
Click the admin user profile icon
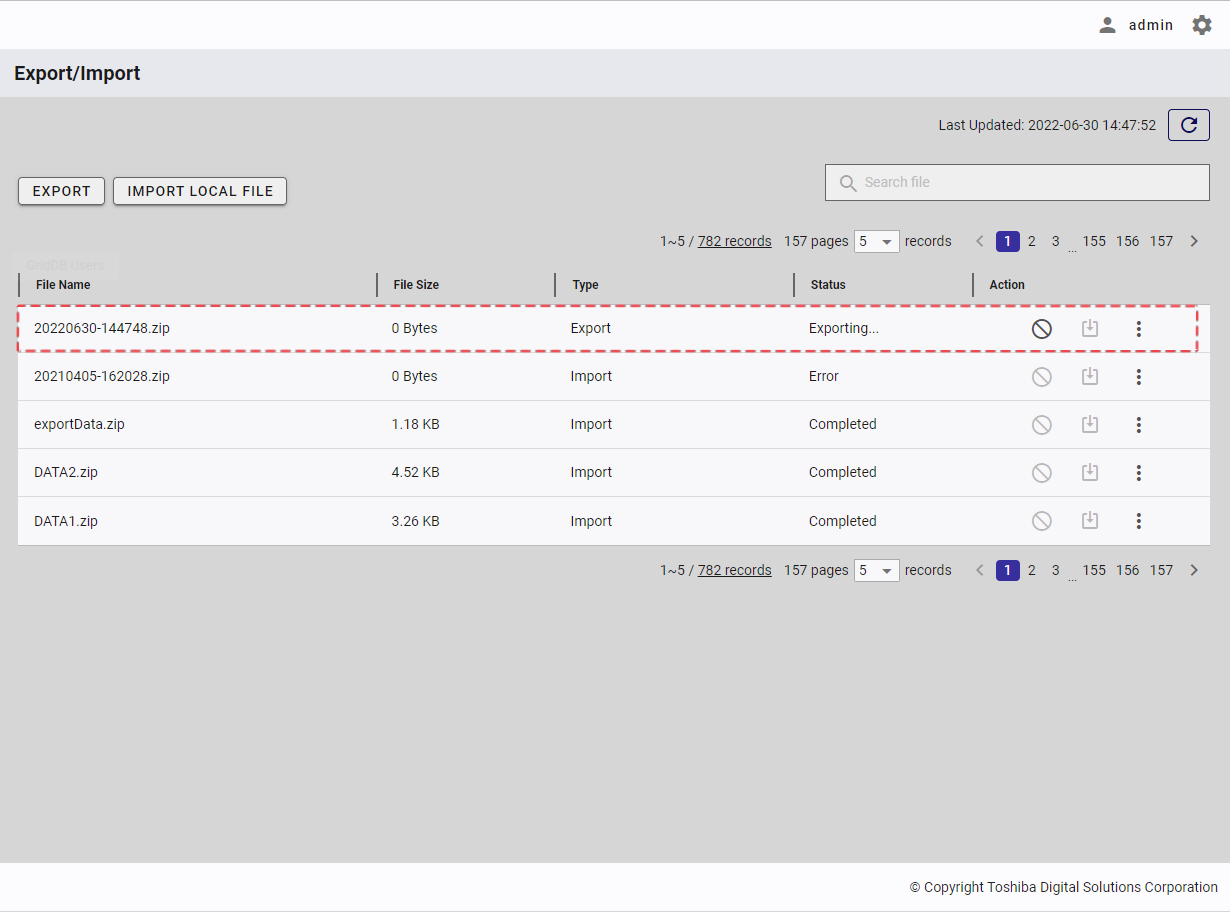pyautogui.click(x=1107, y=25)
